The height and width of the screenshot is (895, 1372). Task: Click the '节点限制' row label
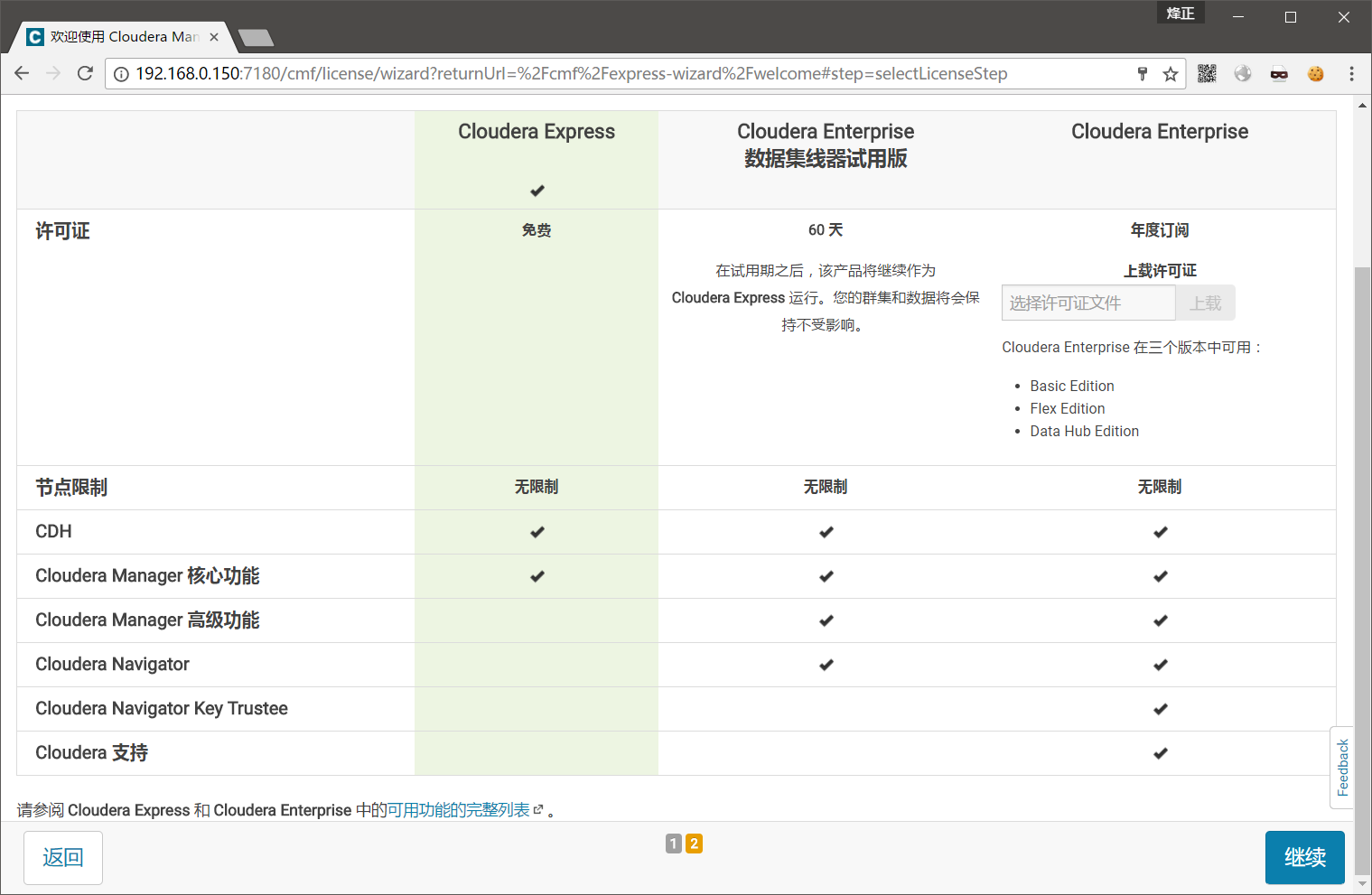(x=71, y=488)
